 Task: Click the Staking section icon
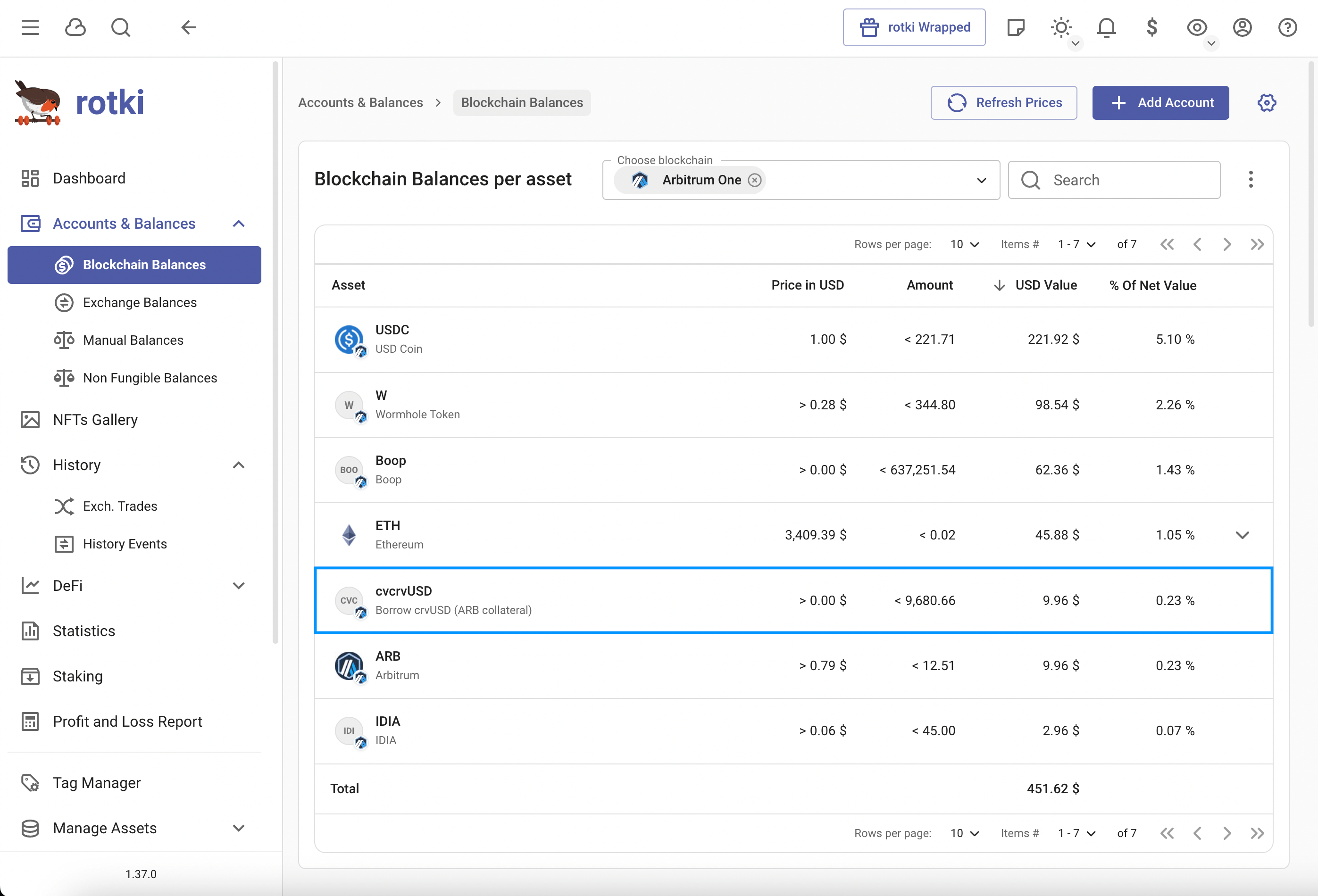(30, 676)
